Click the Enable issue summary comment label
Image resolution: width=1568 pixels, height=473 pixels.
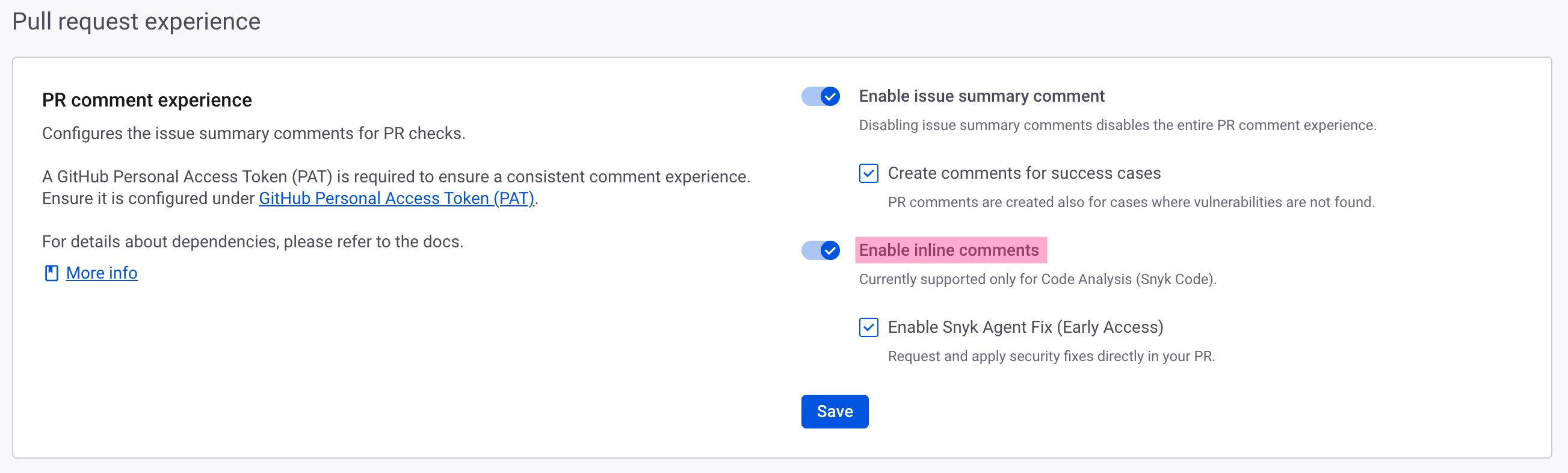coord(981,96)
